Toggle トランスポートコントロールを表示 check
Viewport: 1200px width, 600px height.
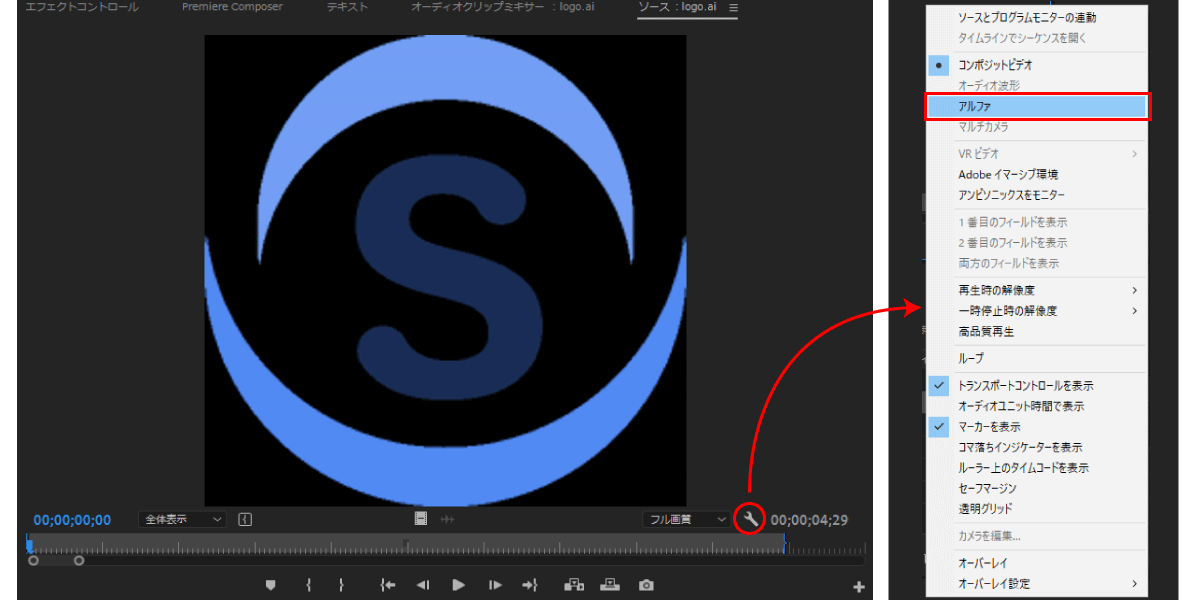point(1038,385)
